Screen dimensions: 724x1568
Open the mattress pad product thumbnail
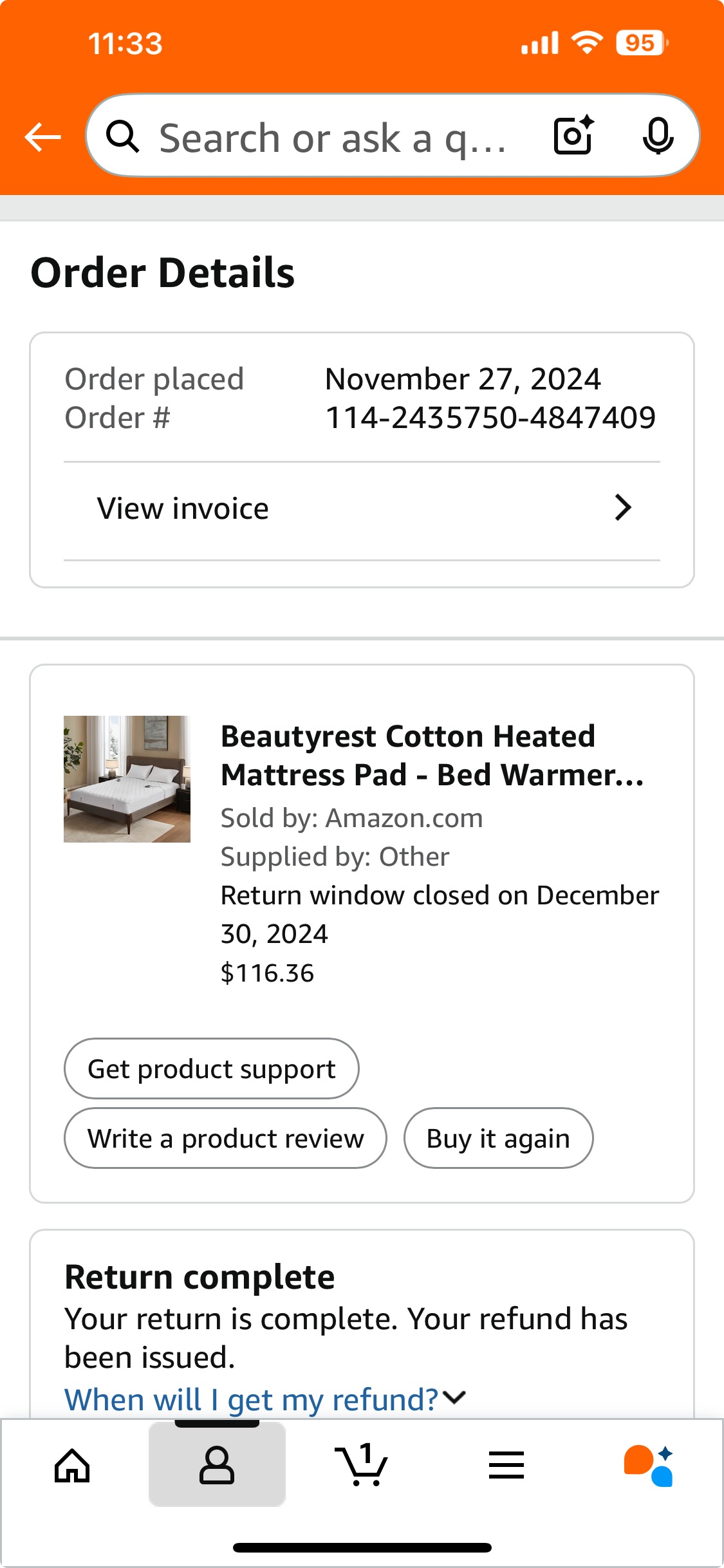[x=127, y=779]
